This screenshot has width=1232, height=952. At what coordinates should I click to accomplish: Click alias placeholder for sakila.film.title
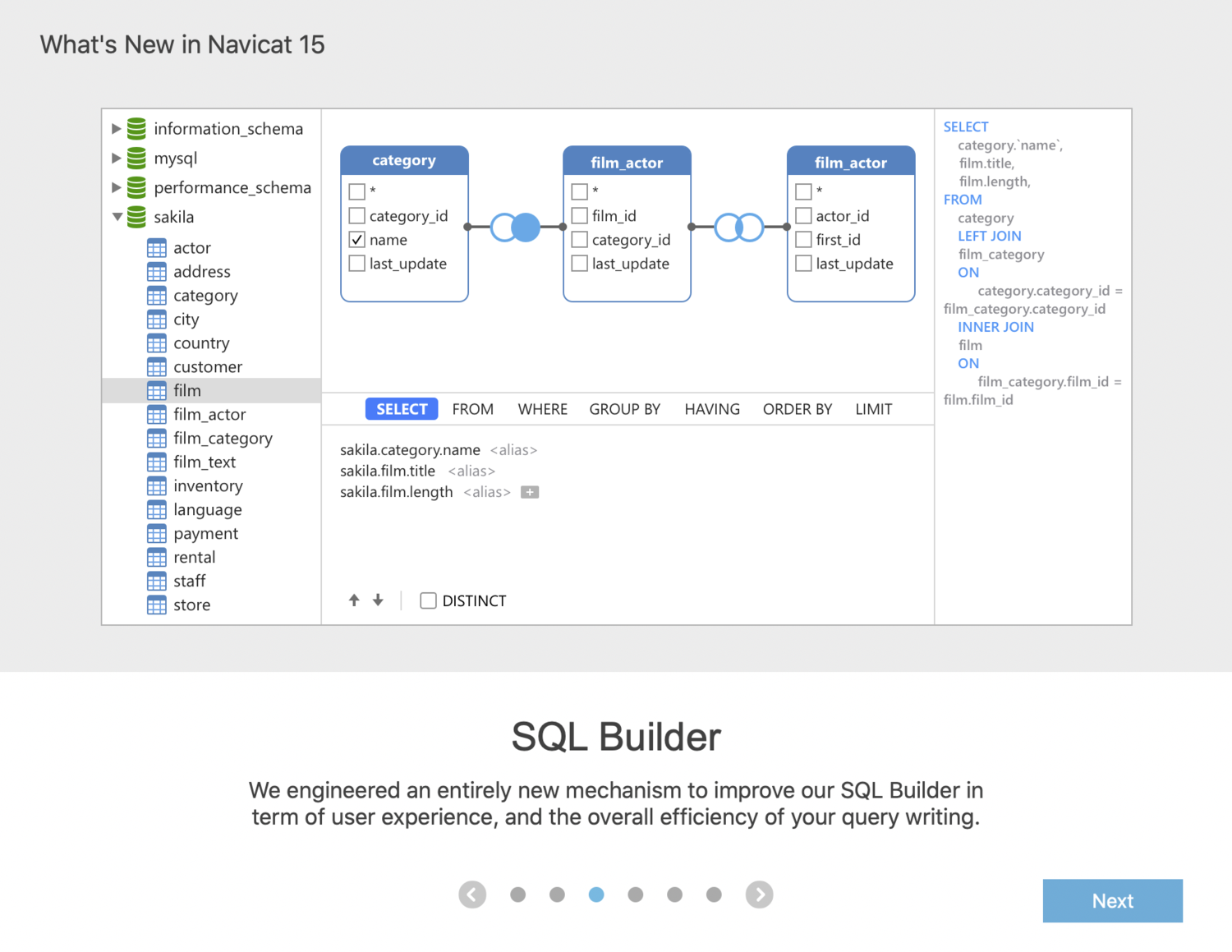[x=471, y=471]
